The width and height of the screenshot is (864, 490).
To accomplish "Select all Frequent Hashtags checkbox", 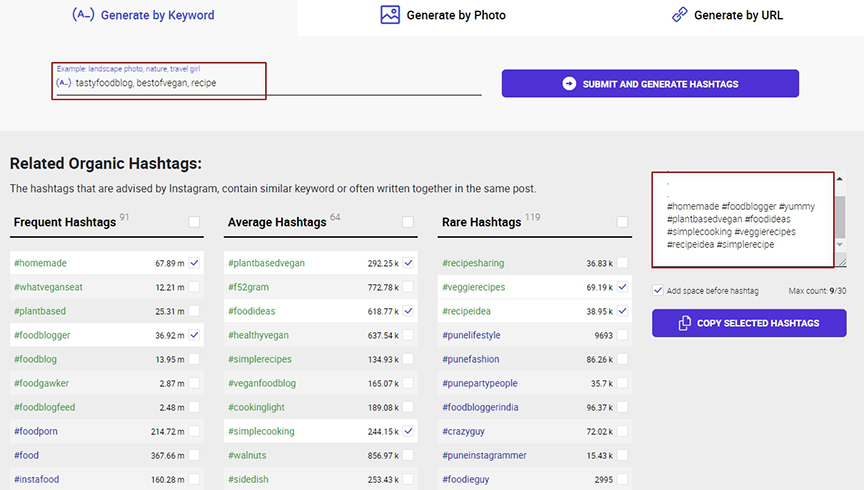I will [194, 222].
